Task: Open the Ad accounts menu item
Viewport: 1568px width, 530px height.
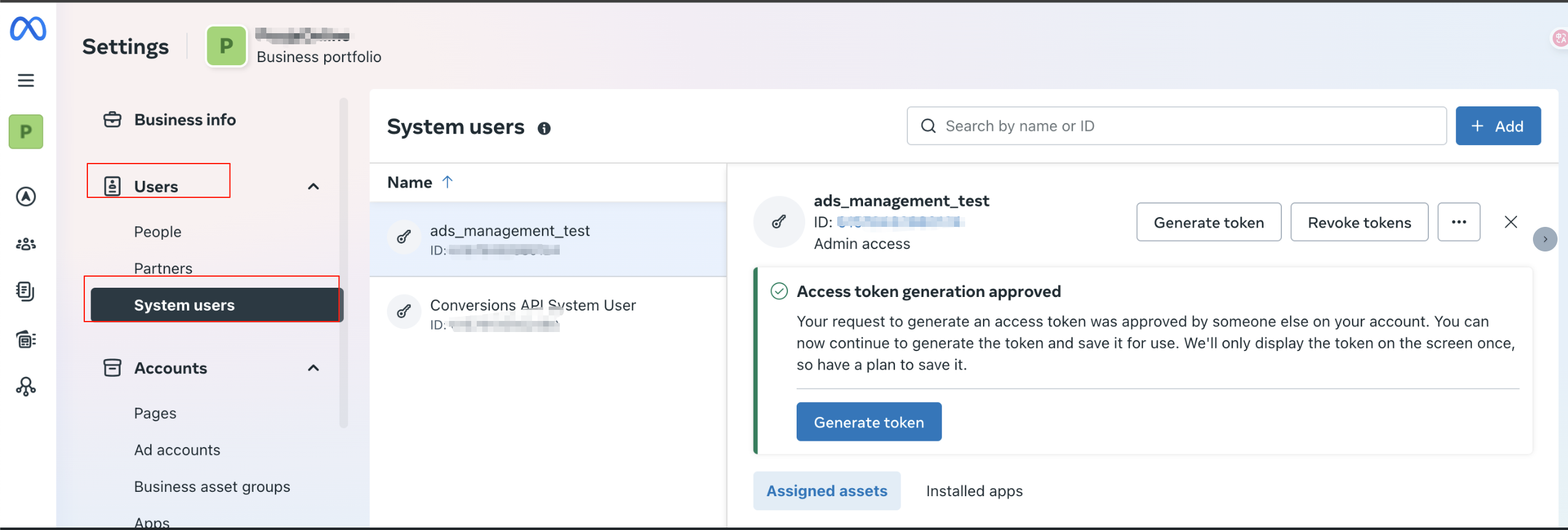Action: point(177,450)
